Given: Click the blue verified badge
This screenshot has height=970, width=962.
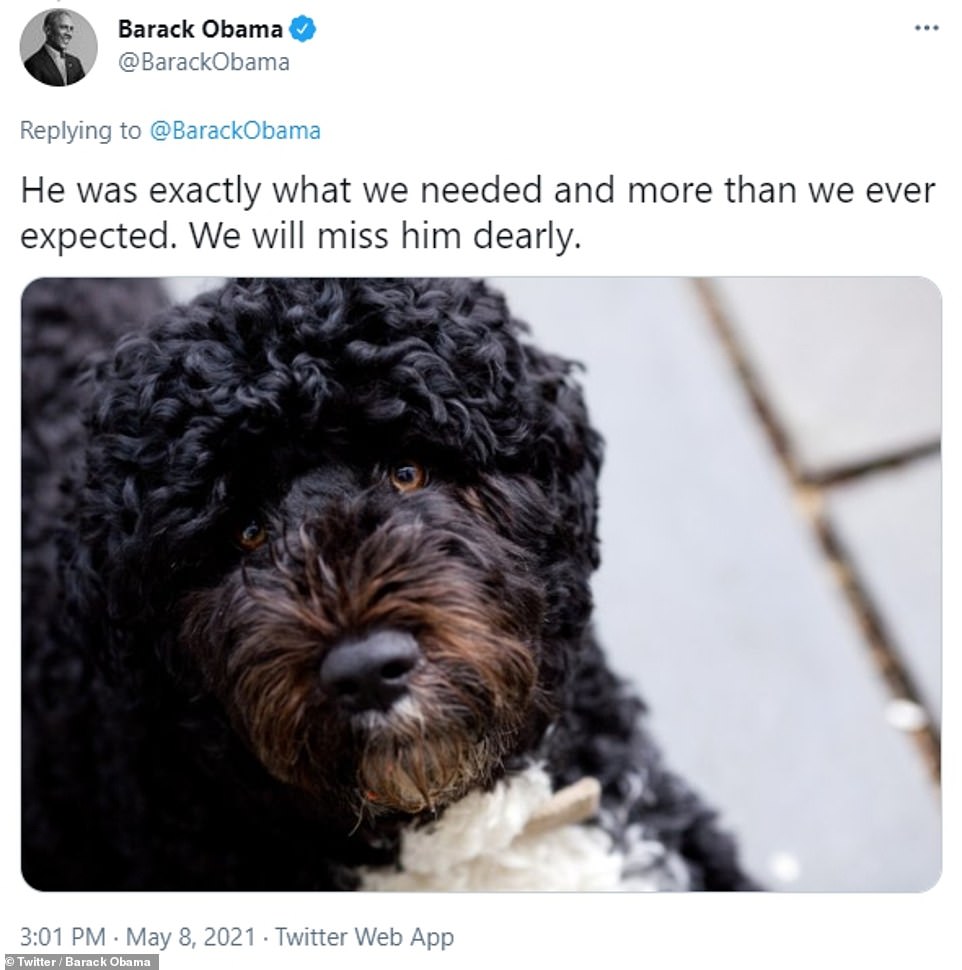Looking at the screenshot, I should 303,29.
